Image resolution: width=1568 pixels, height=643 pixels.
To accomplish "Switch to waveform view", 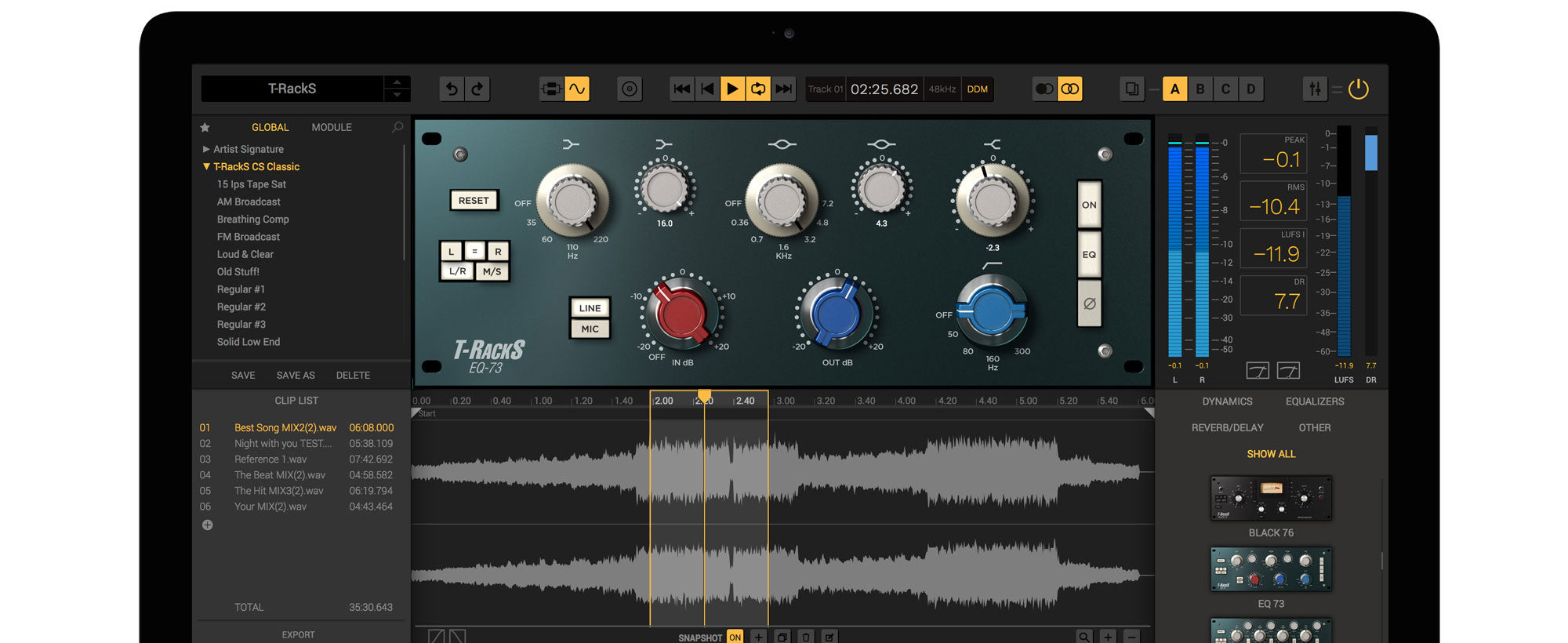I will (x=577, y=89).
